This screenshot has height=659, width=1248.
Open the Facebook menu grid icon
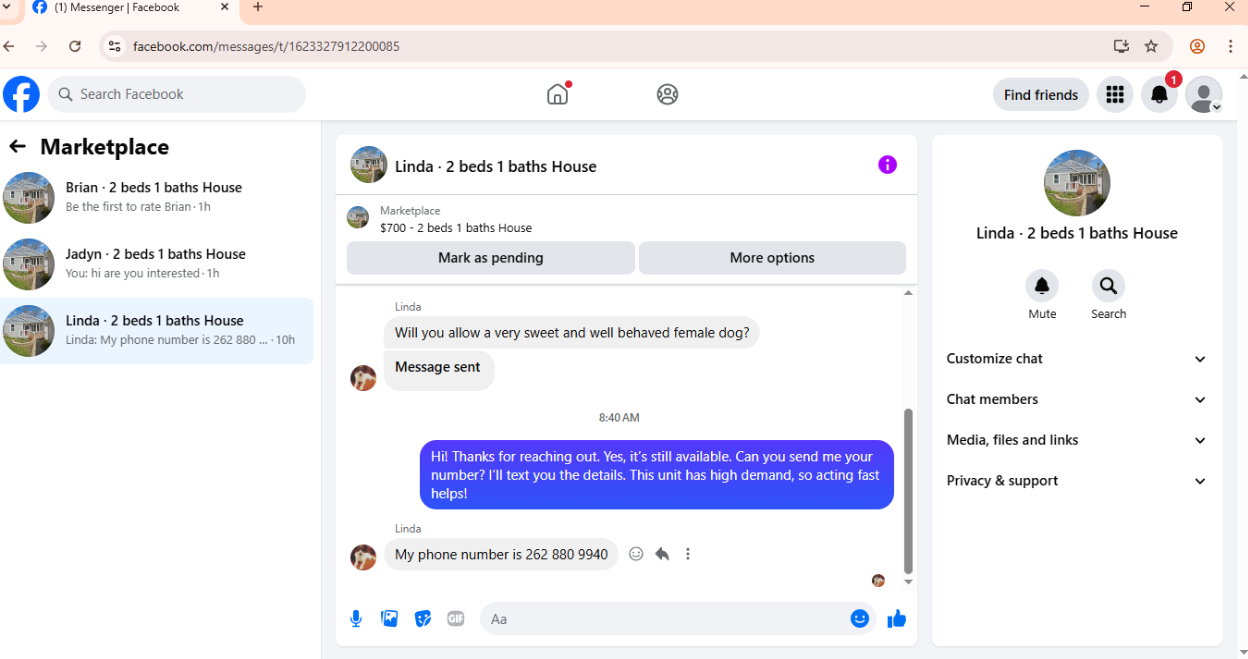click(x=1115, y=95)
